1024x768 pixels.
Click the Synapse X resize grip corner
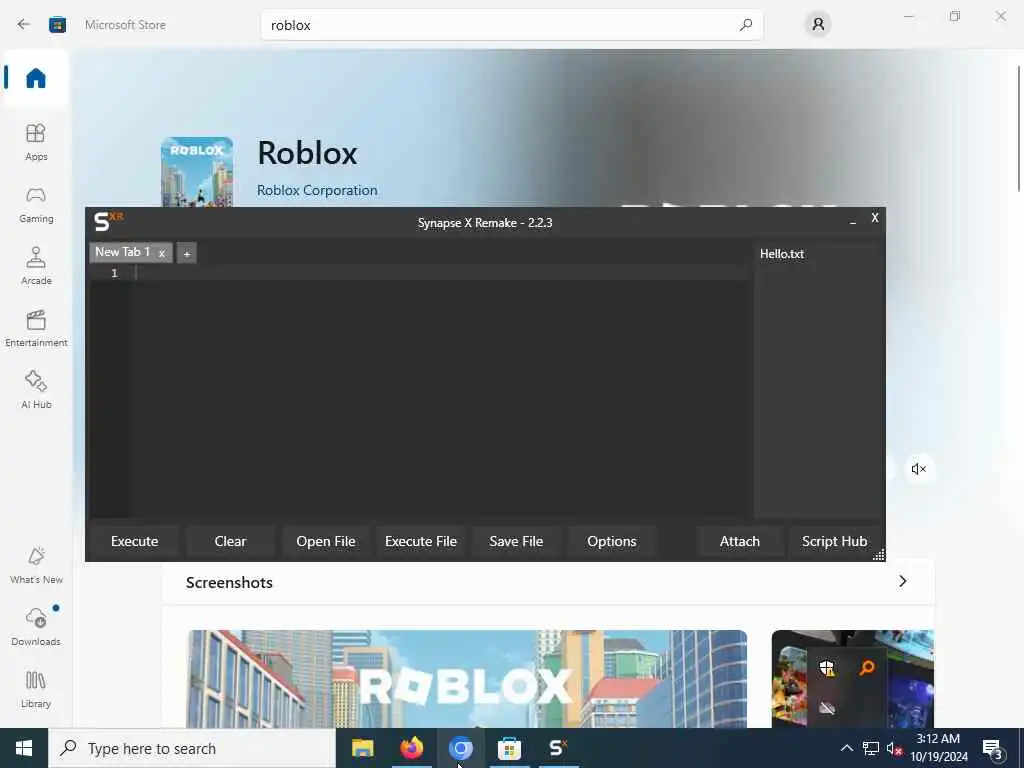point(879,554)
